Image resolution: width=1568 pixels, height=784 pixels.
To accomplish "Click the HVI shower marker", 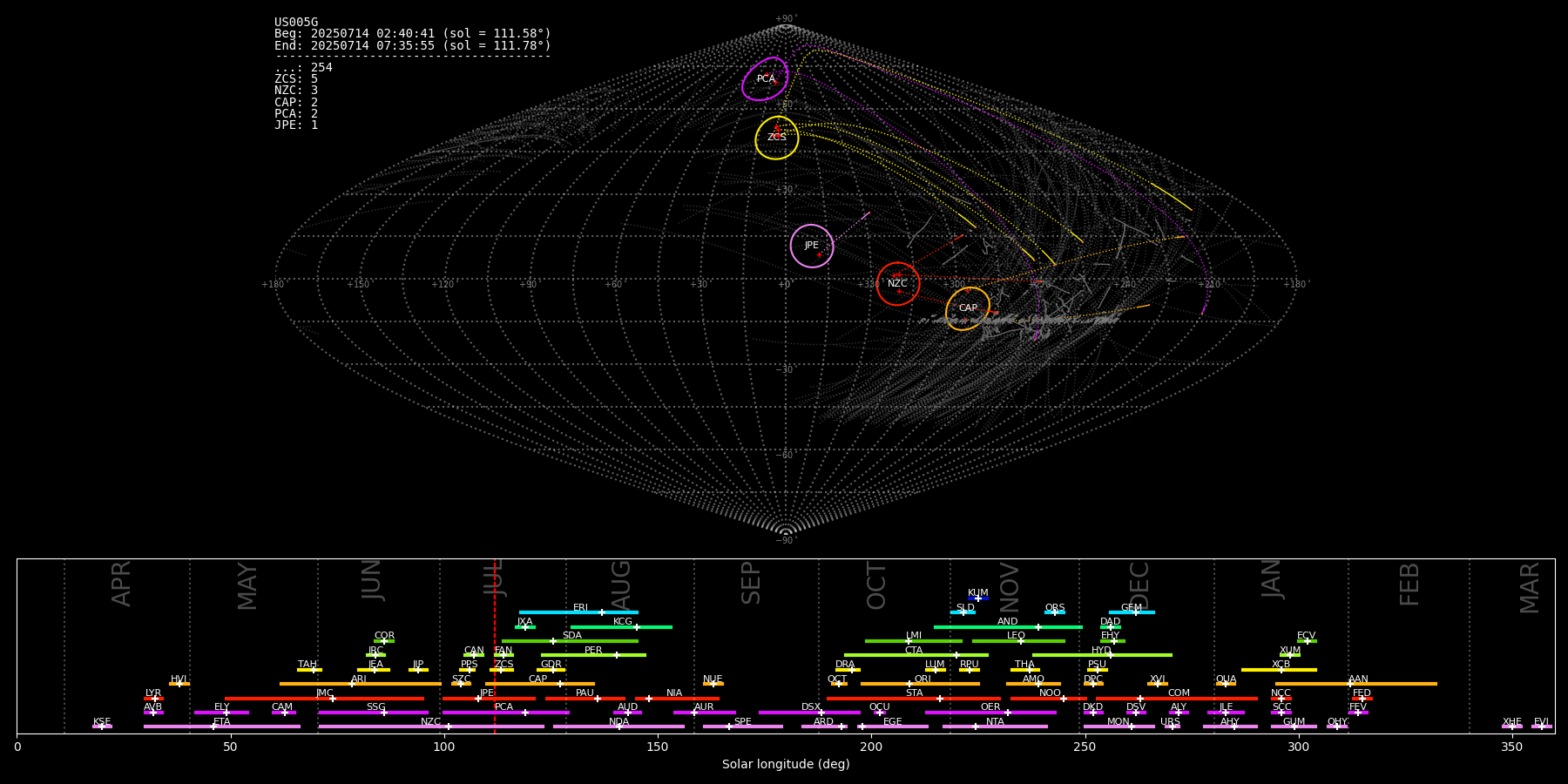I will coord(179,684).
